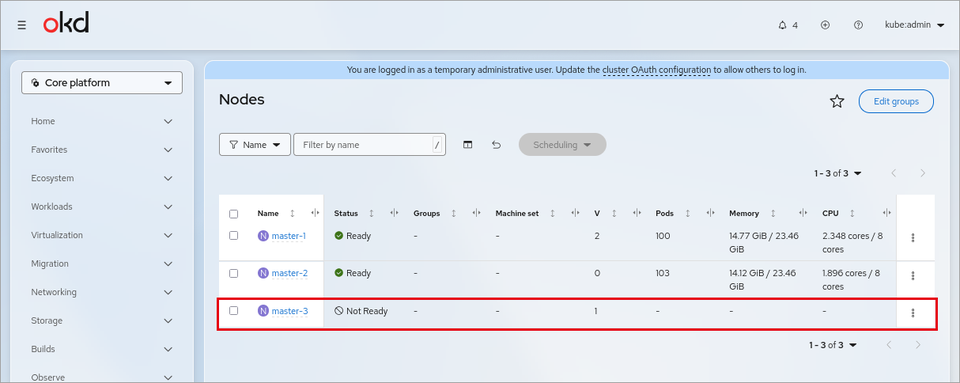Toggle the select-all header checkbox
Image resolution: width=960 pixels, height=383 pixels.
pyautogui.click(x=233, y=214)
